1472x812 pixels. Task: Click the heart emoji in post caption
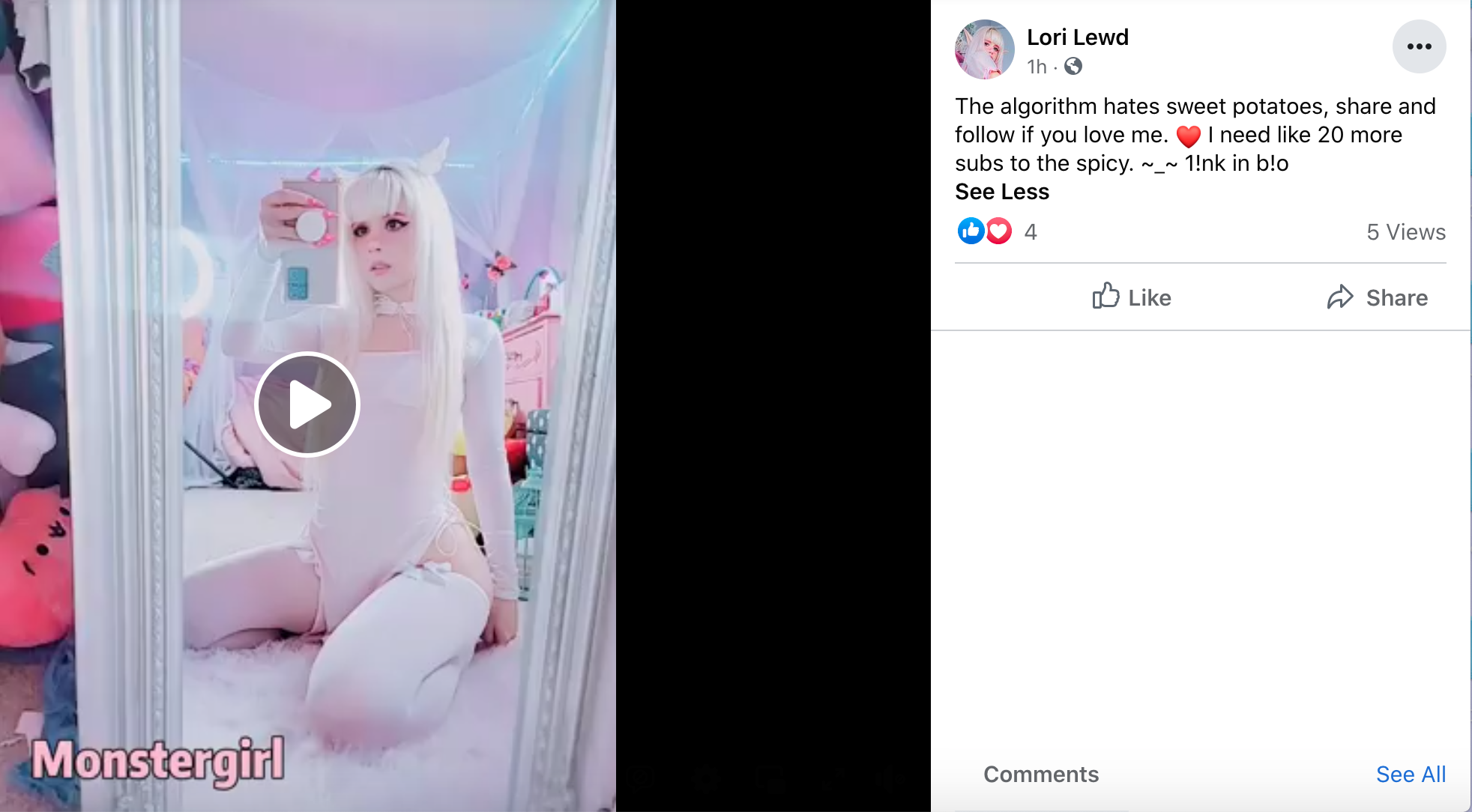point(1188,136)
